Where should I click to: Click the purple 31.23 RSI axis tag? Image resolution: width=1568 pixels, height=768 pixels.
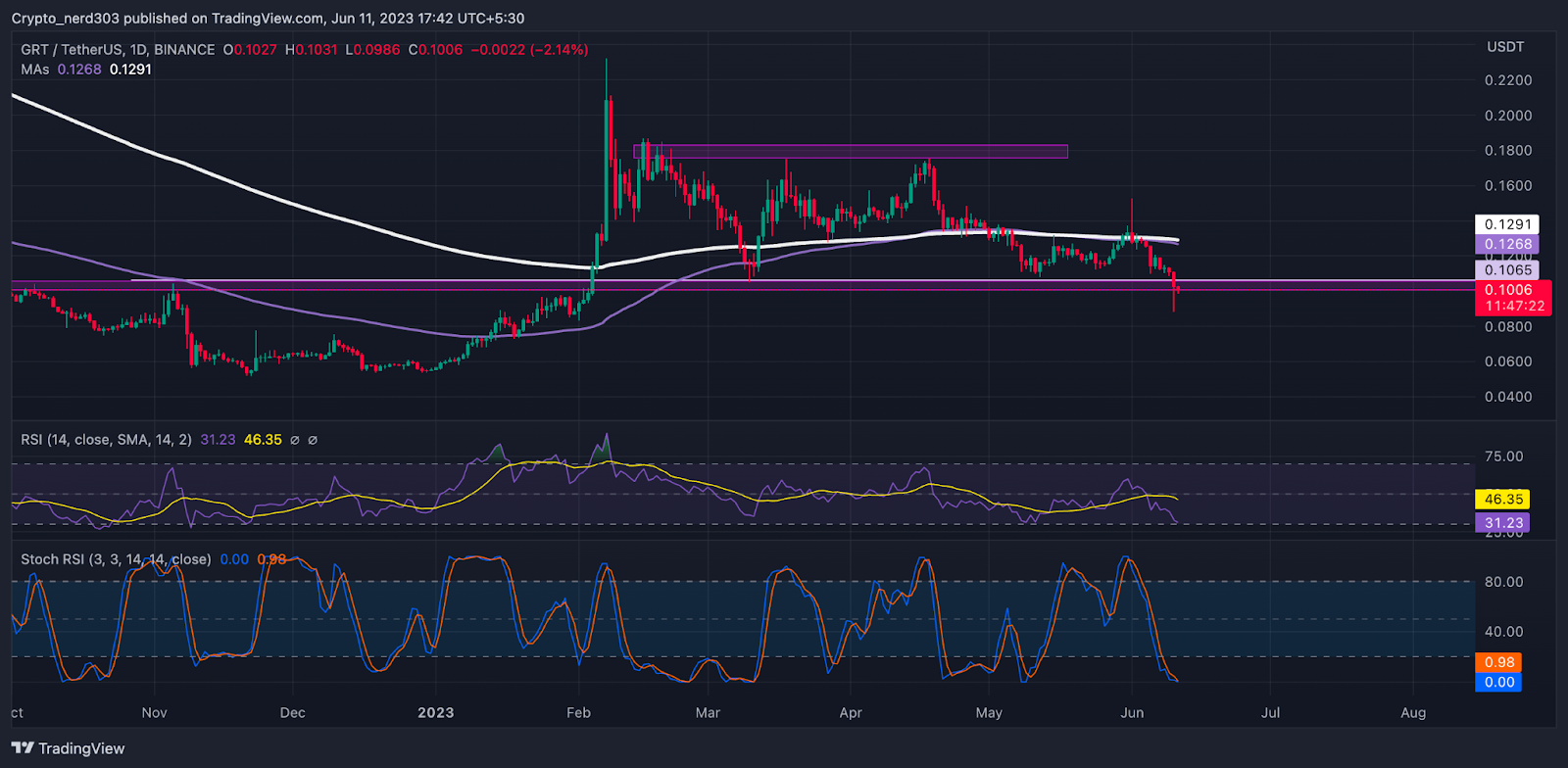coord(1502,523)
